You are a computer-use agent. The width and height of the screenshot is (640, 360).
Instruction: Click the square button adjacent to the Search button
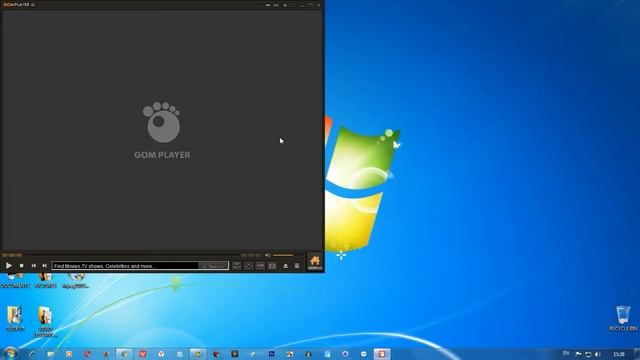(x=237, y=266)
